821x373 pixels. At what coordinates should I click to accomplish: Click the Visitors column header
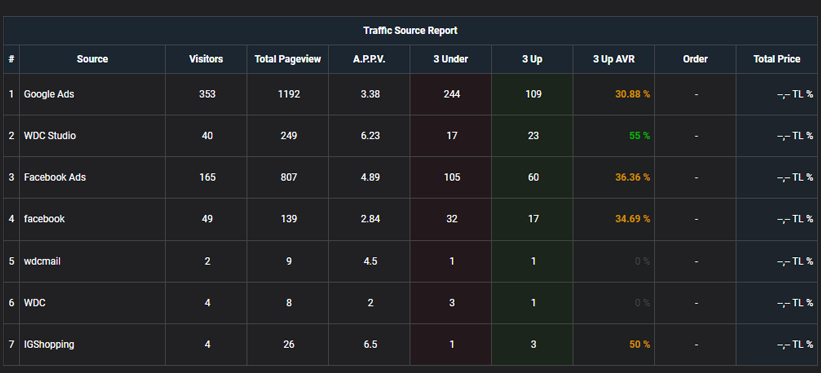(206, 59)
